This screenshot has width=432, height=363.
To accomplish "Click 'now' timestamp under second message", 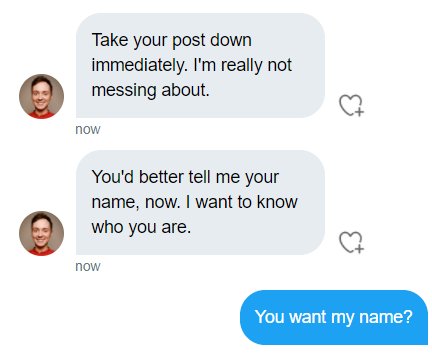I will [88, 266].
